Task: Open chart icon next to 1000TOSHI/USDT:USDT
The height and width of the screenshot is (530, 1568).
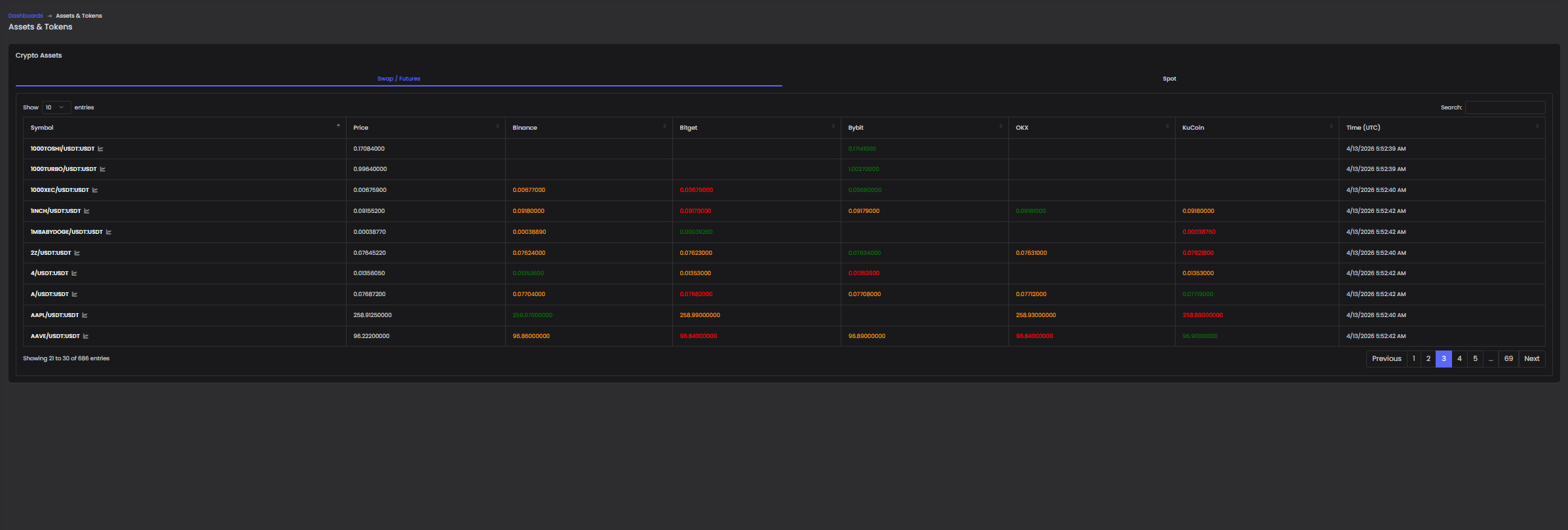Action: [100, 149]
